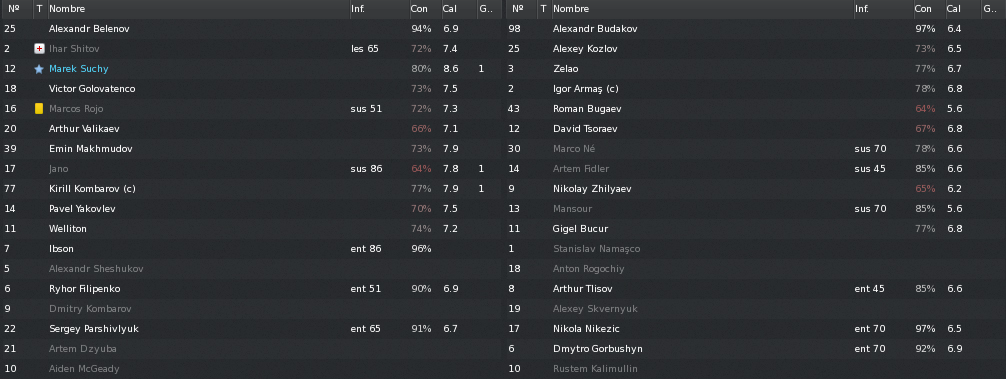Select substitute Artem Dzyuba
Image resolution: width=1006 pixels, height=379 pixels.
251,349
